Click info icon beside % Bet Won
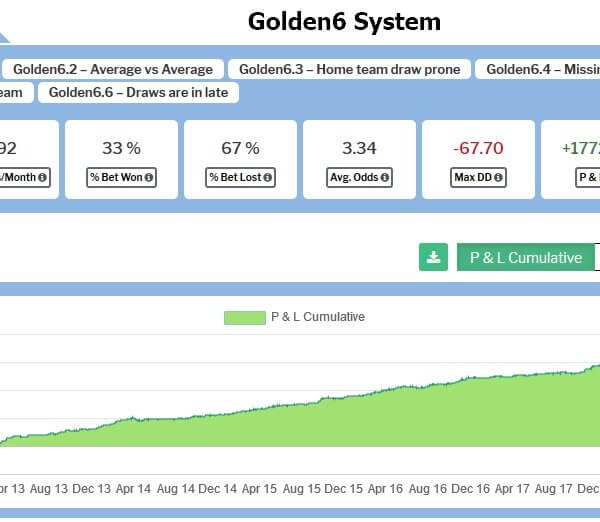Screen dimensions: 600x522 point(149,177)
